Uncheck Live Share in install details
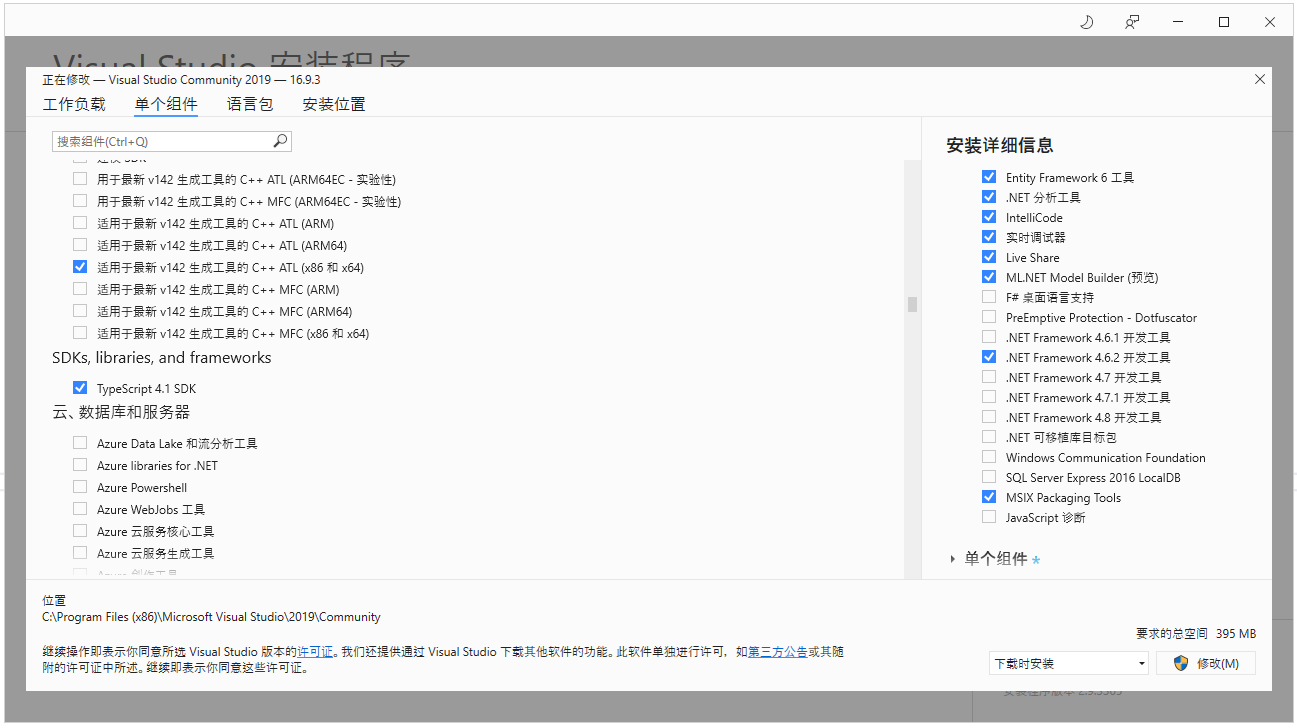Image resolution: width=1297 pixels, height=728 pixels. [989, 257]
